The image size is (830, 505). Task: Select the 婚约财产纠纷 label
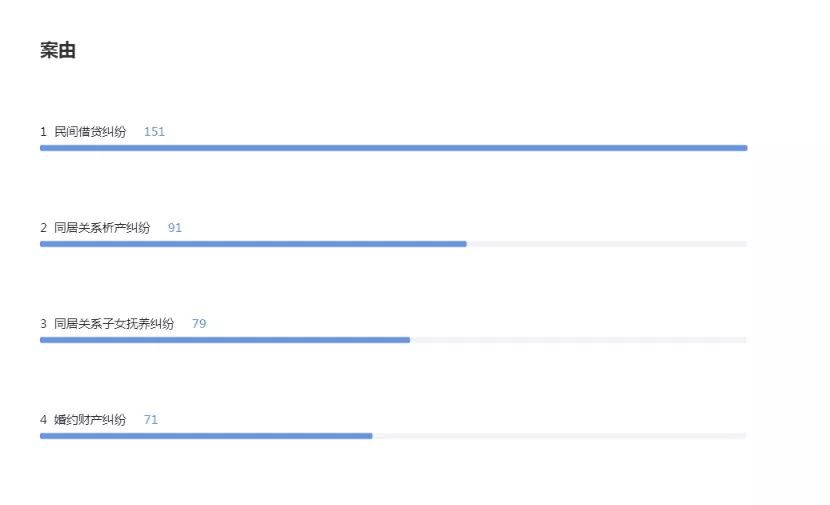(x=90, y=420)
